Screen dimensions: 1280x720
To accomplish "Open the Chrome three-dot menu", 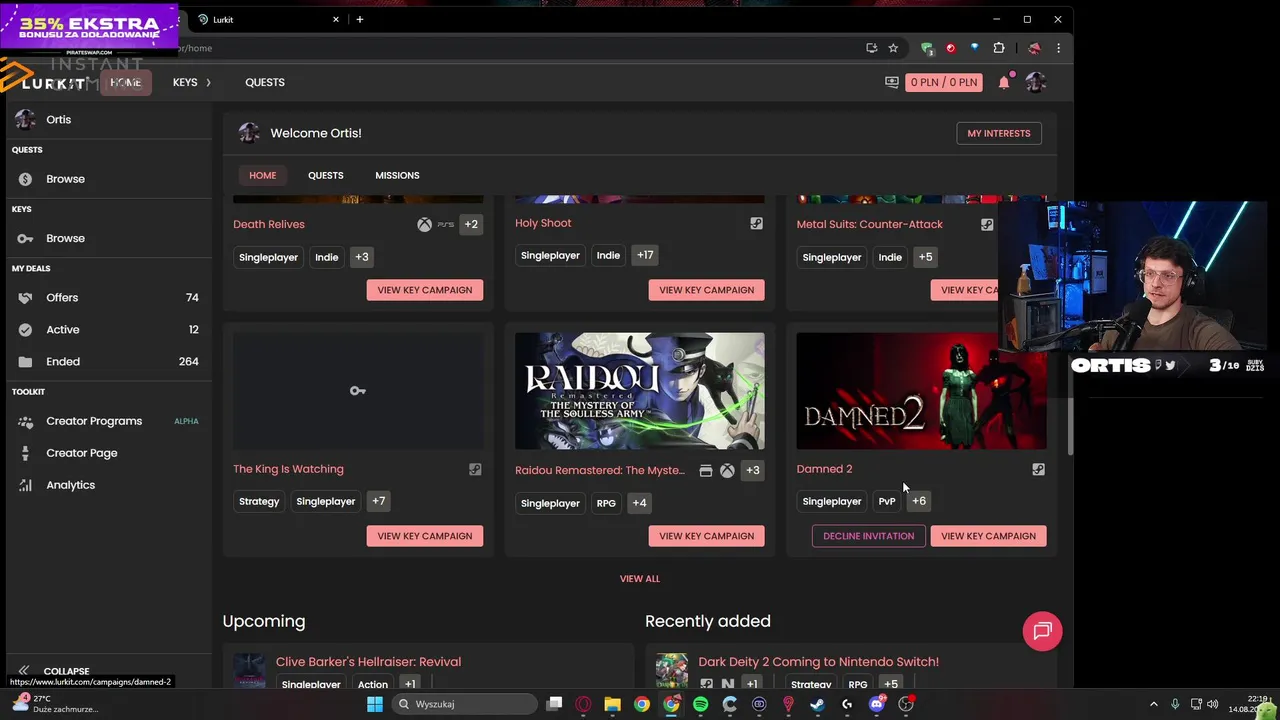I will tap(1058, 48).
